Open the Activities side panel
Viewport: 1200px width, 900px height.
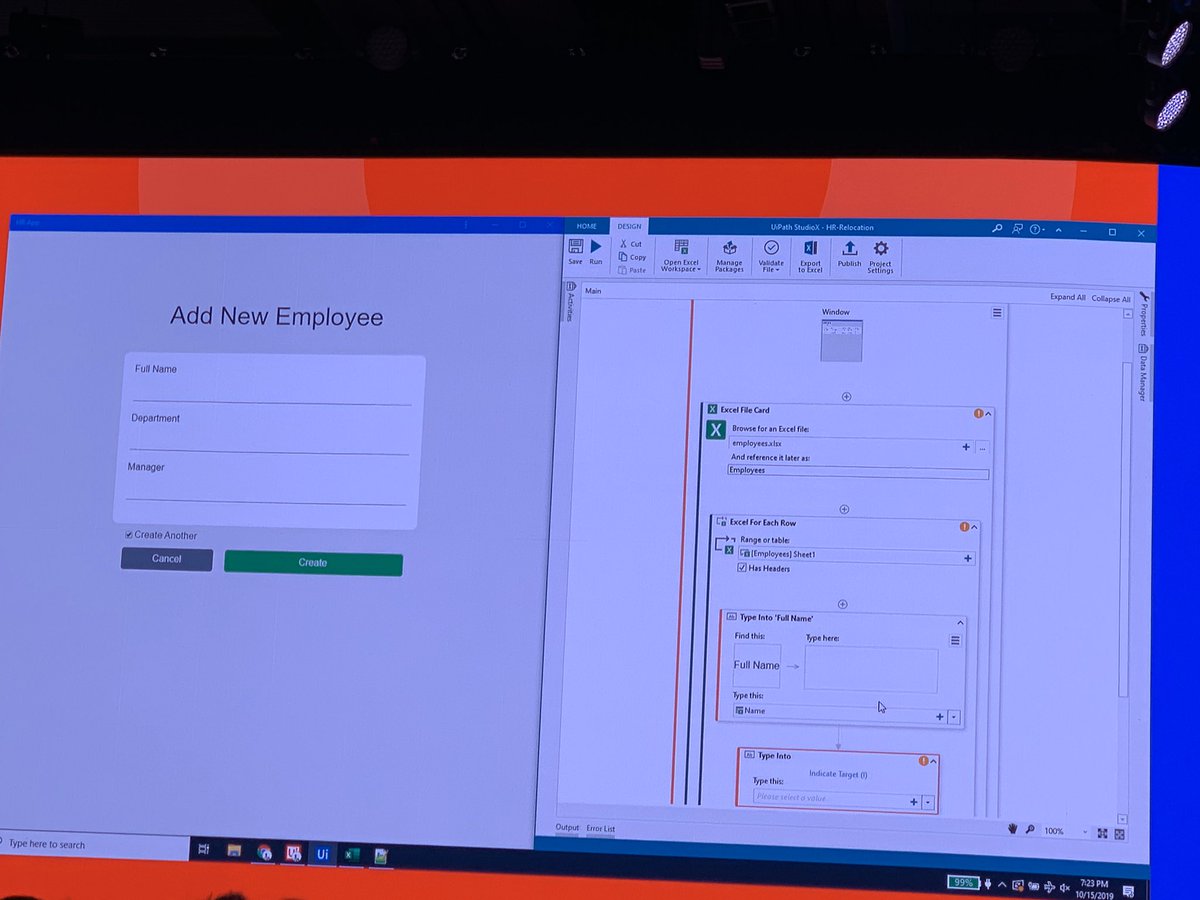click(571, 303)
